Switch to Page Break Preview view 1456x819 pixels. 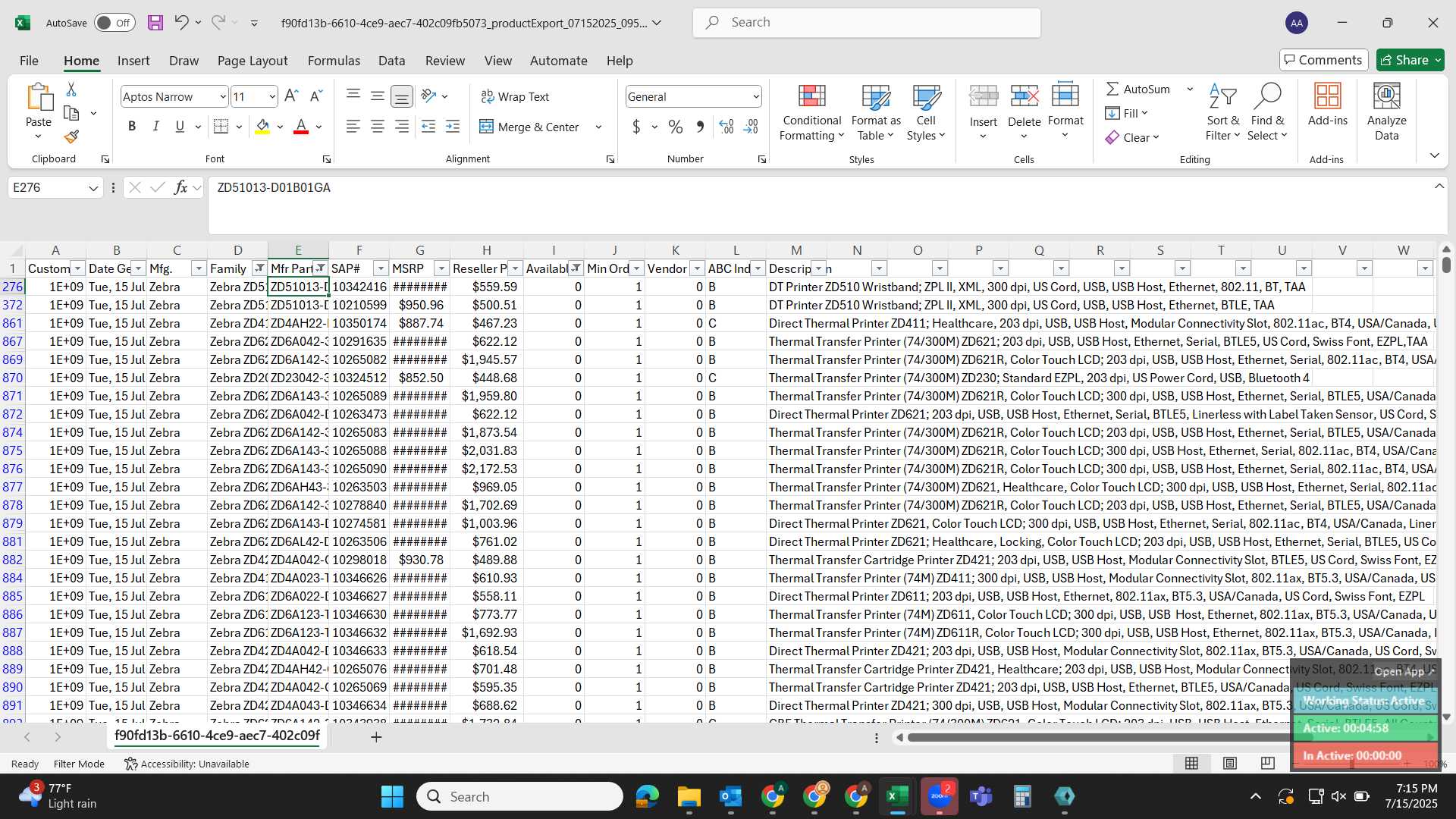1268,764
